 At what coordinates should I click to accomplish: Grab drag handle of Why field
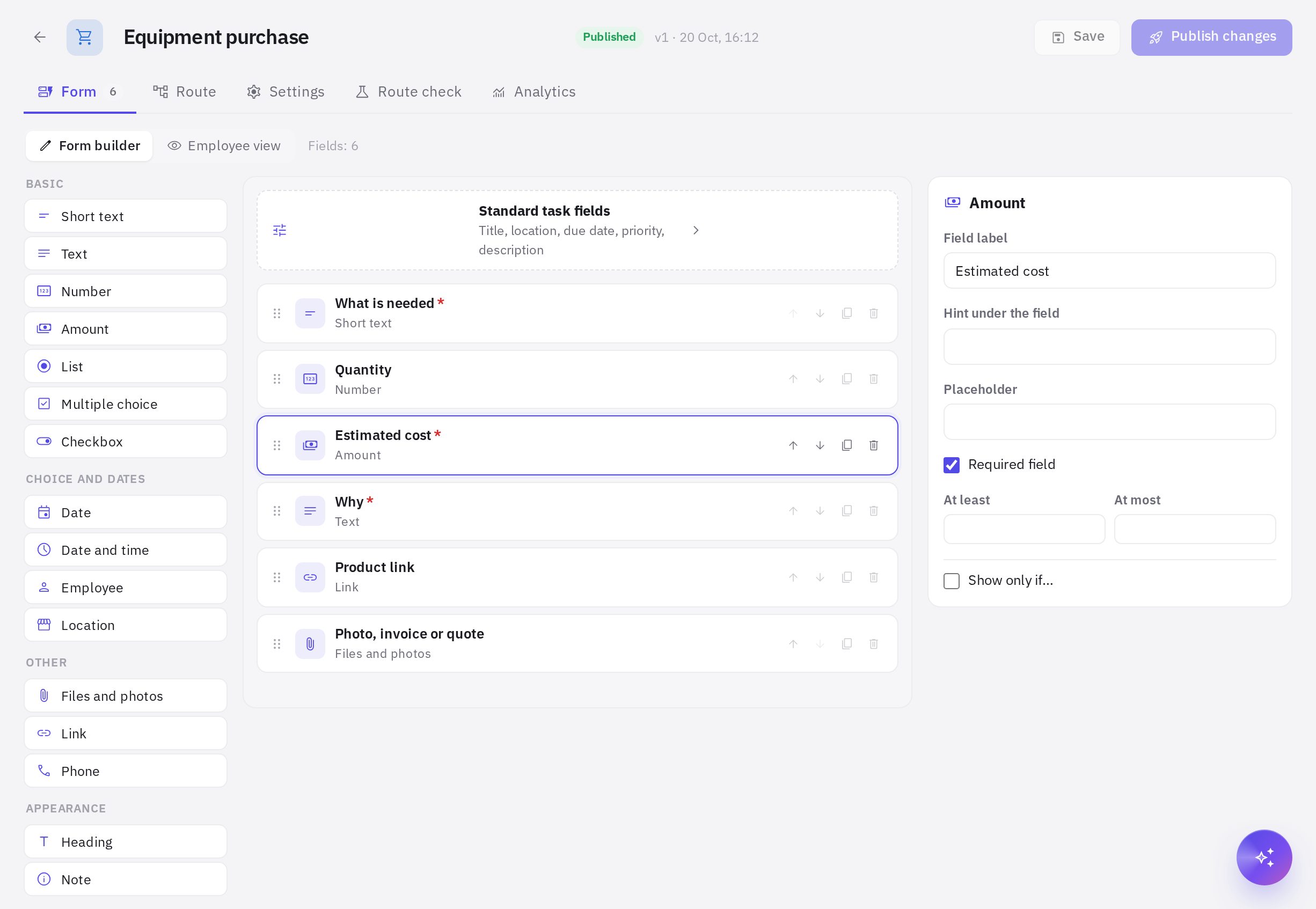(277, 511)
